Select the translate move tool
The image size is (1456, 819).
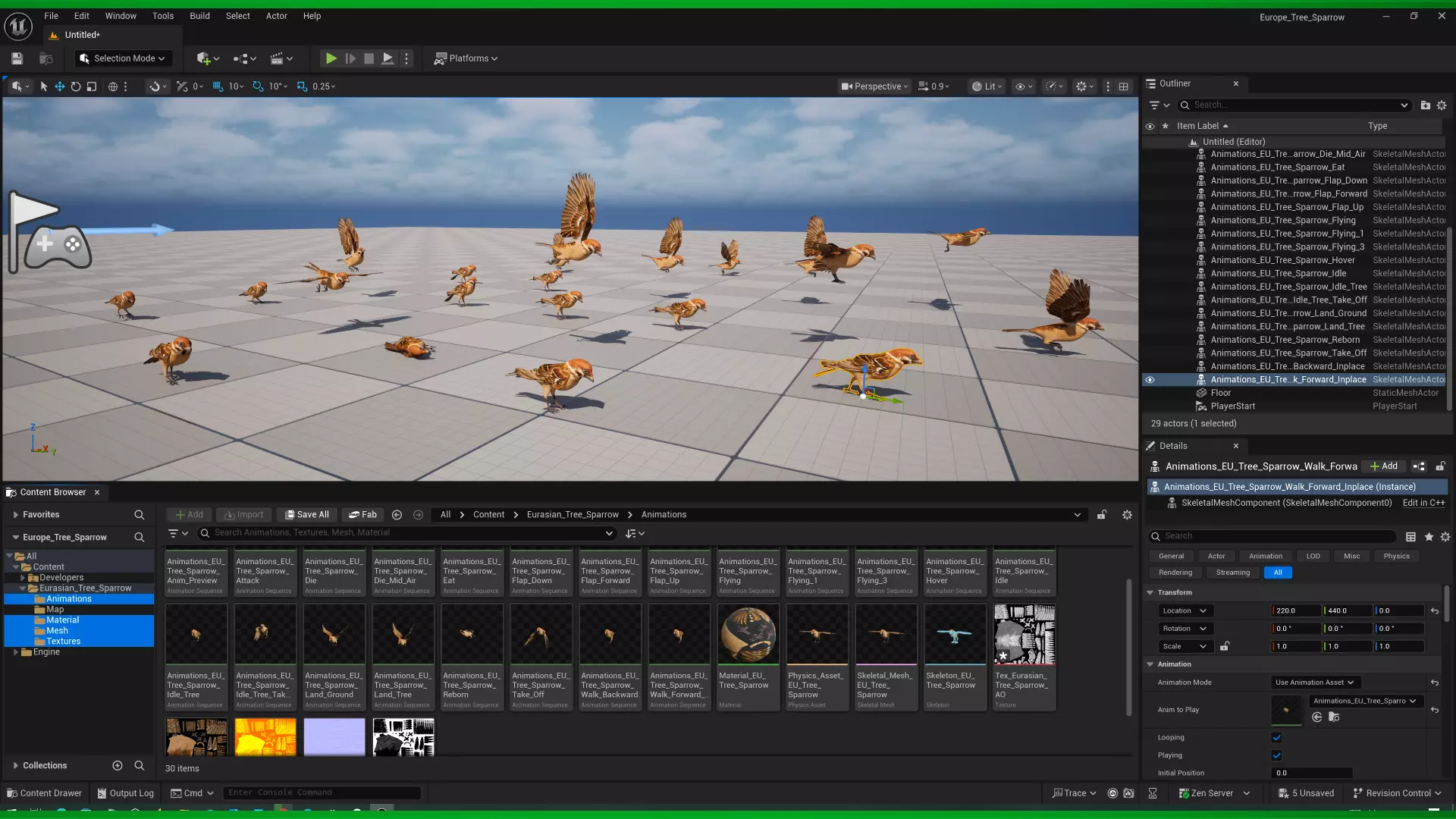click(x=59, y=86)
